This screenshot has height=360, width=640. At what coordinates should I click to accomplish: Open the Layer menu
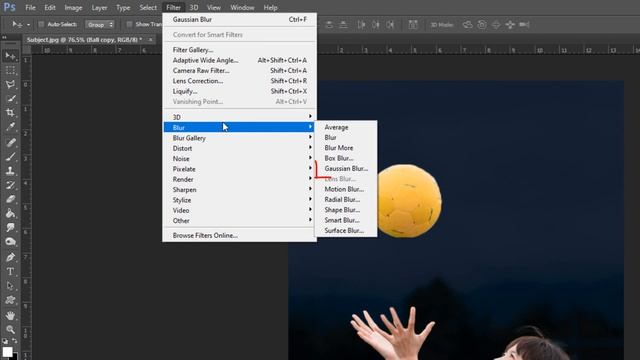tap(99, 7)
